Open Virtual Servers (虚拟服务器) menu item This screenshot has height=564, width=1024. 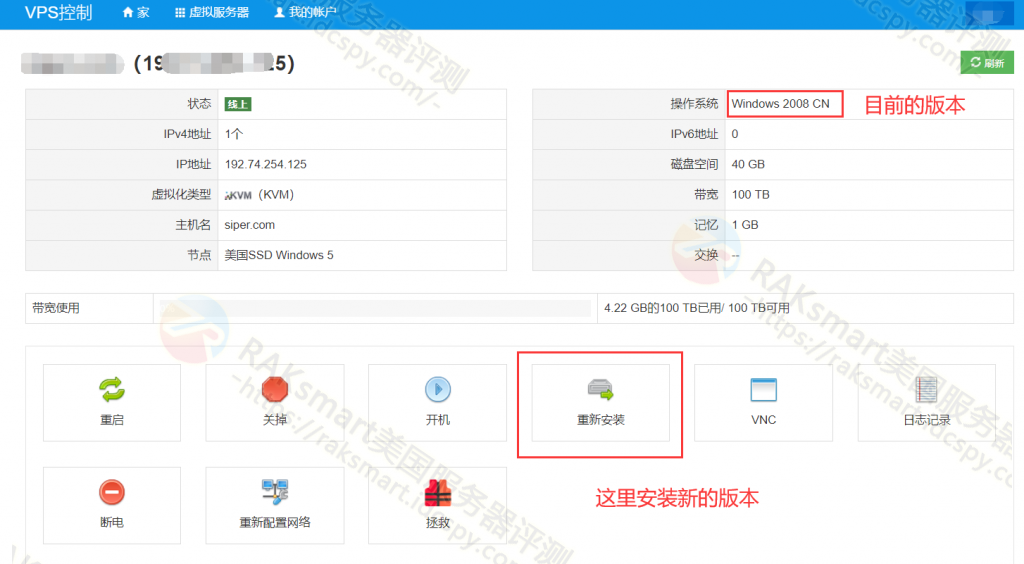point(212,12)
